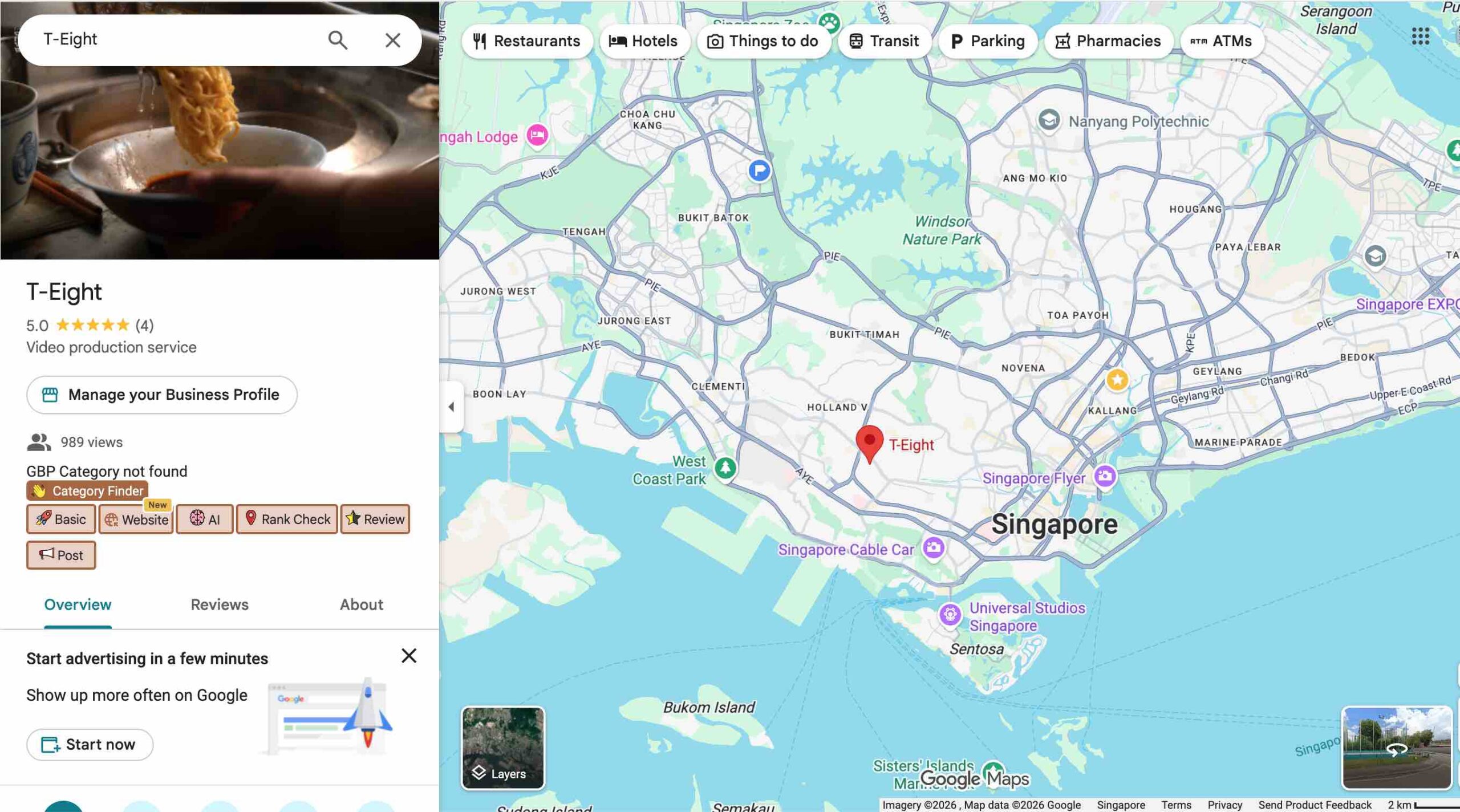Click Send Product Feedback link
Screen dimensions: 1460x812
point(1315,805)
